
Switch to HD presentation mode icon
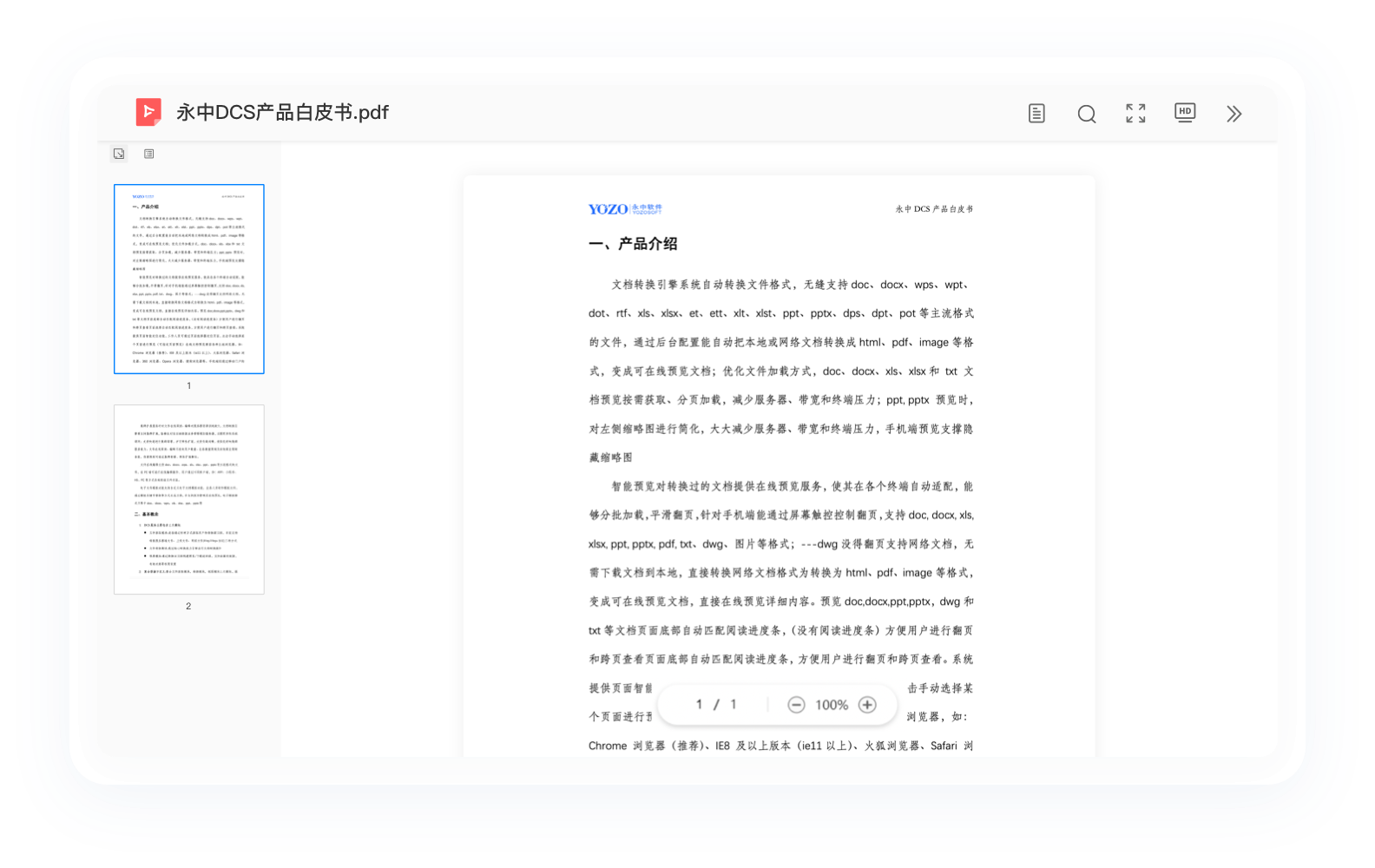pos(1185,113)
